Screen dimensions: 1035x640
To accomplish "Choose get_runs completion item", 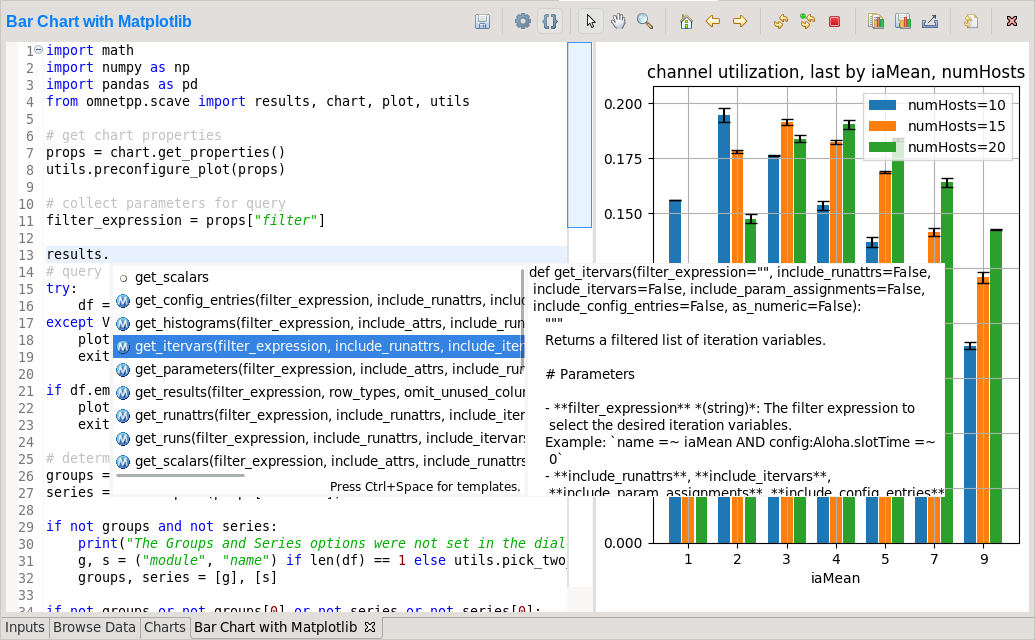I will [318, 438].
